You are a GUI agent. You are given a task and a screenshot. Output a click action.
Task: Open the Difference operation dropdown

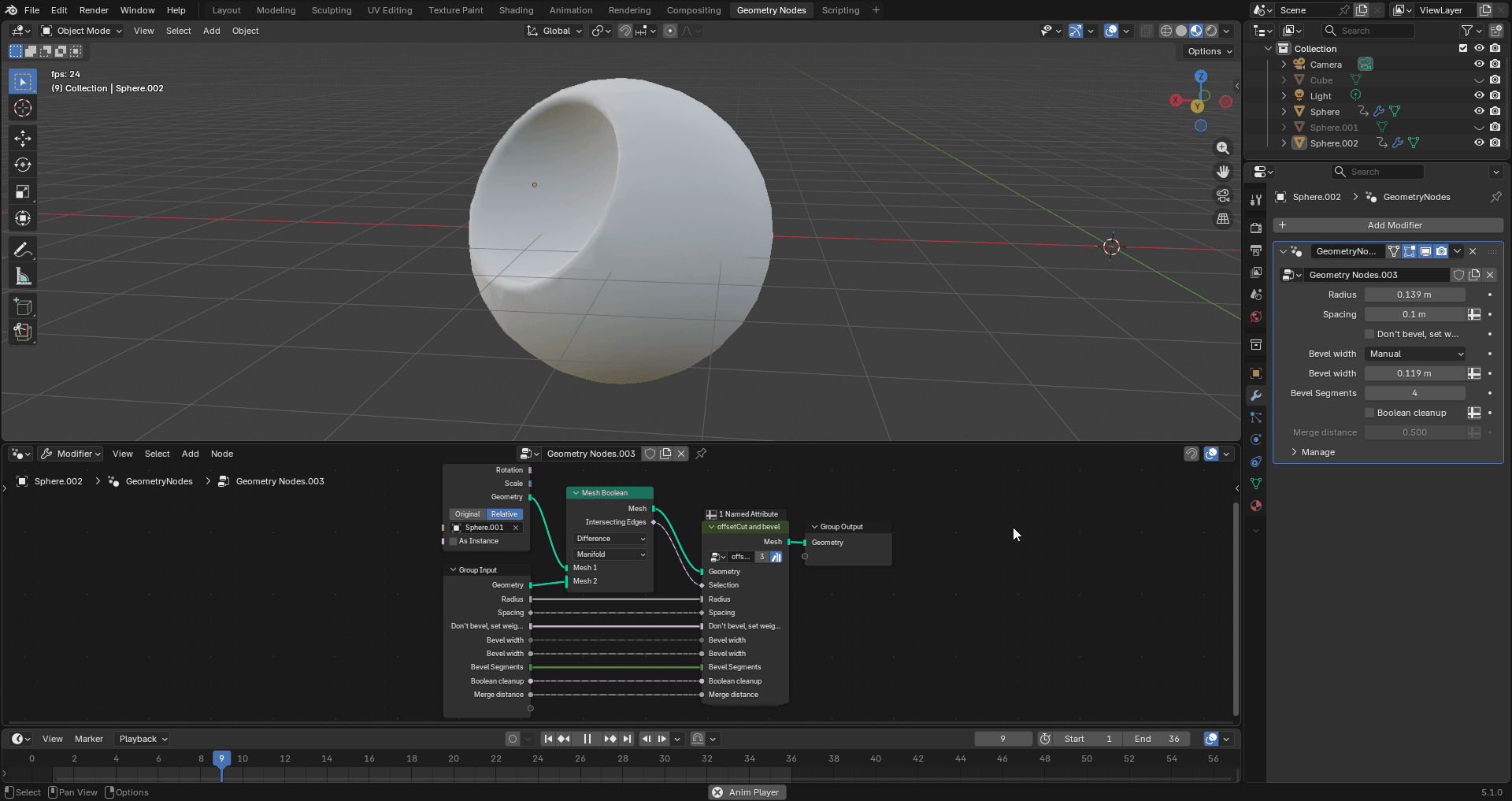pos(610,539)
